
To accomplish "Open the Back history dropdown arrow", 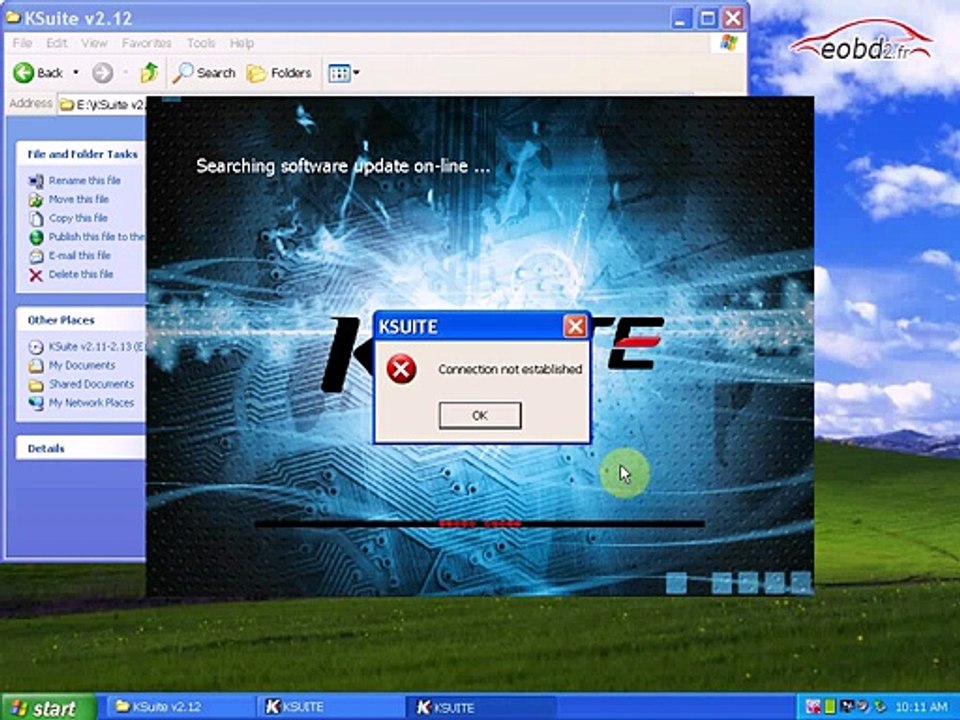I will [76, 73].
